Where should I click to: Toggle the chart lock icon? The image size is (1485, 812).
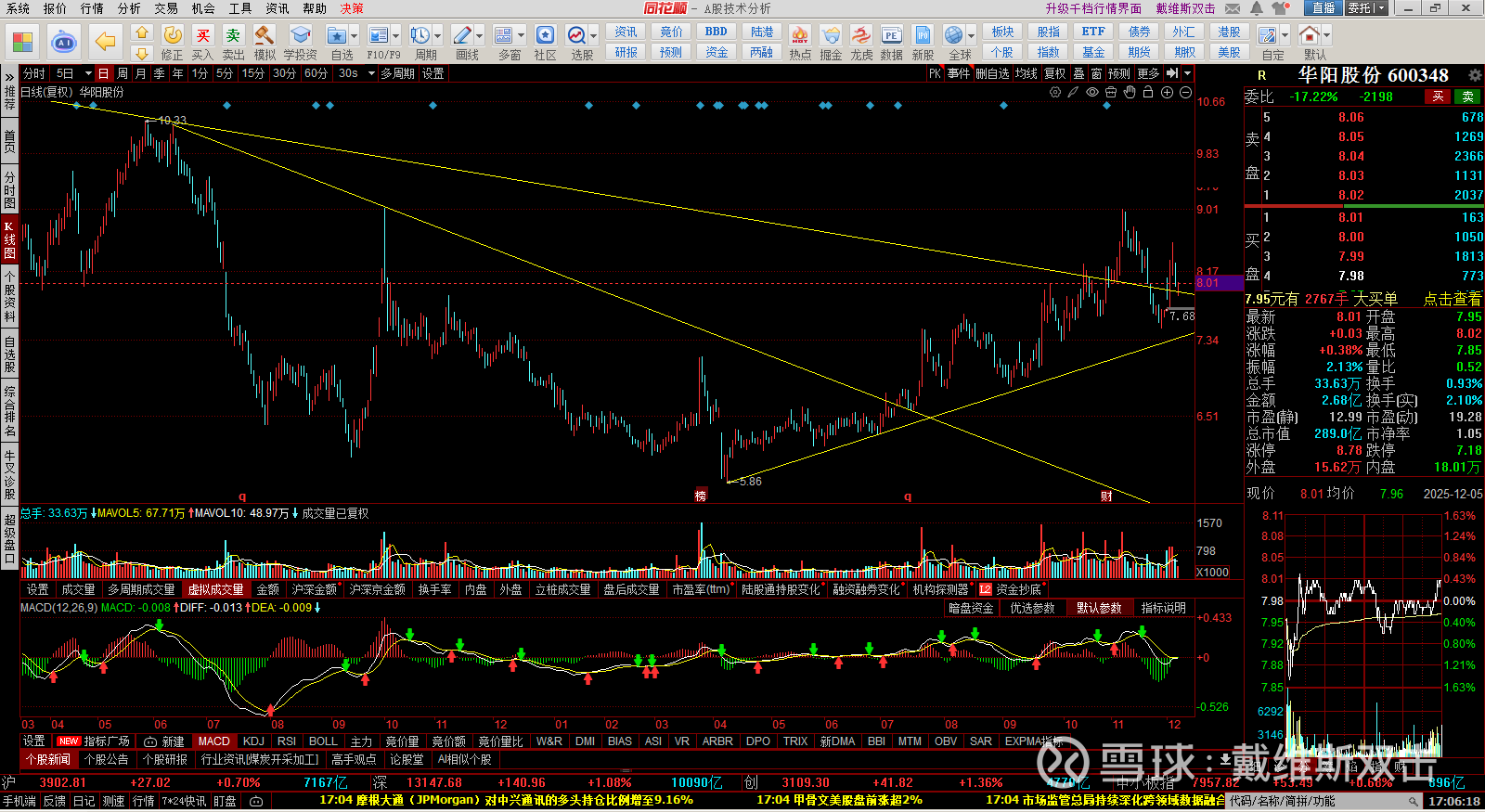tap(1148, 92)
